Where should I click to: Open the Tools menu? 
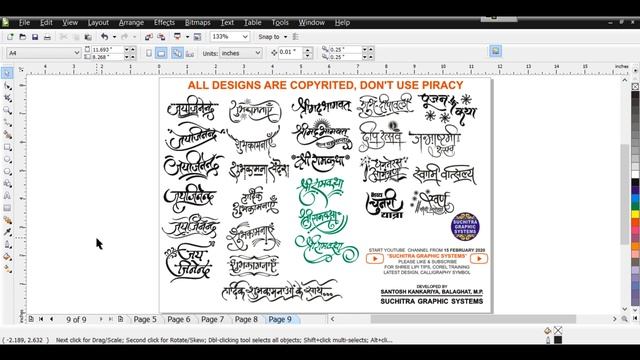tap(280, 22)
